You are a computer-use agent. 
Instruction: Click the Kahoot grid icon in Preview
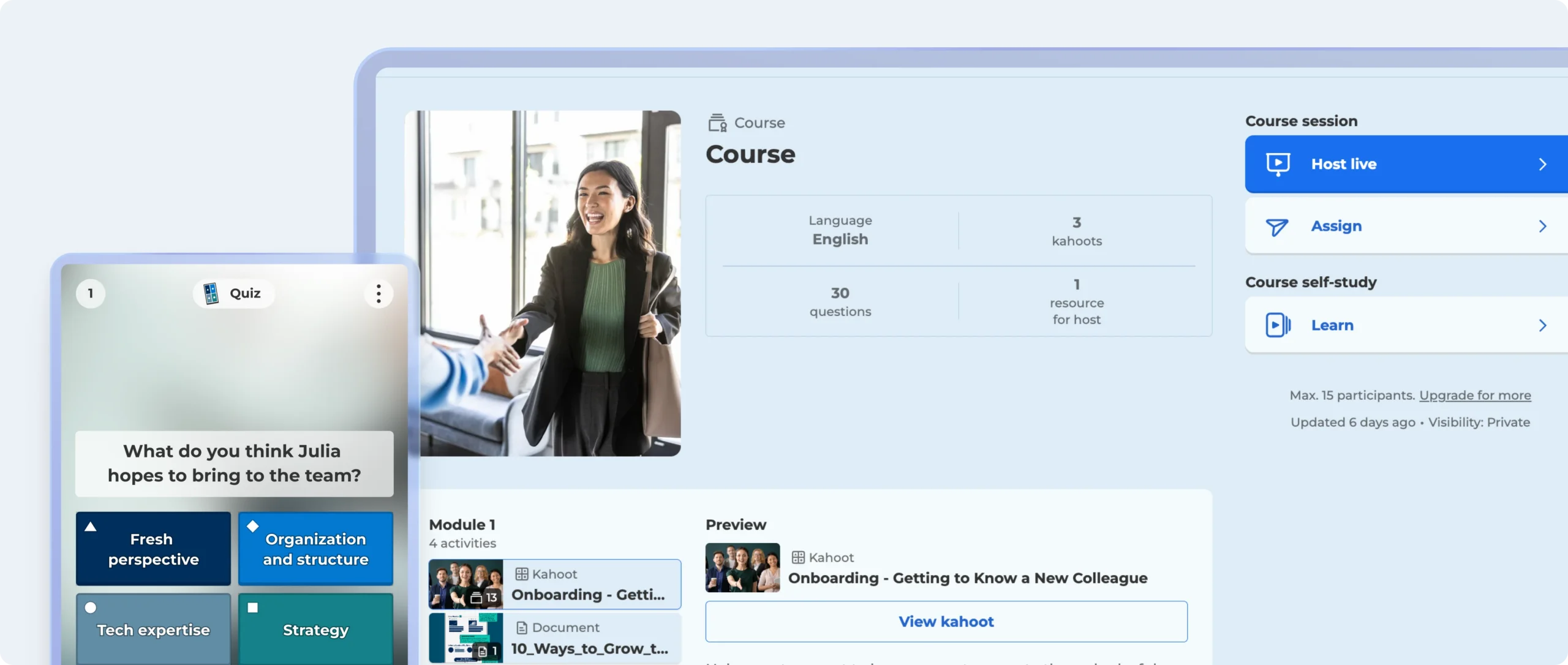tap(798, 557)
